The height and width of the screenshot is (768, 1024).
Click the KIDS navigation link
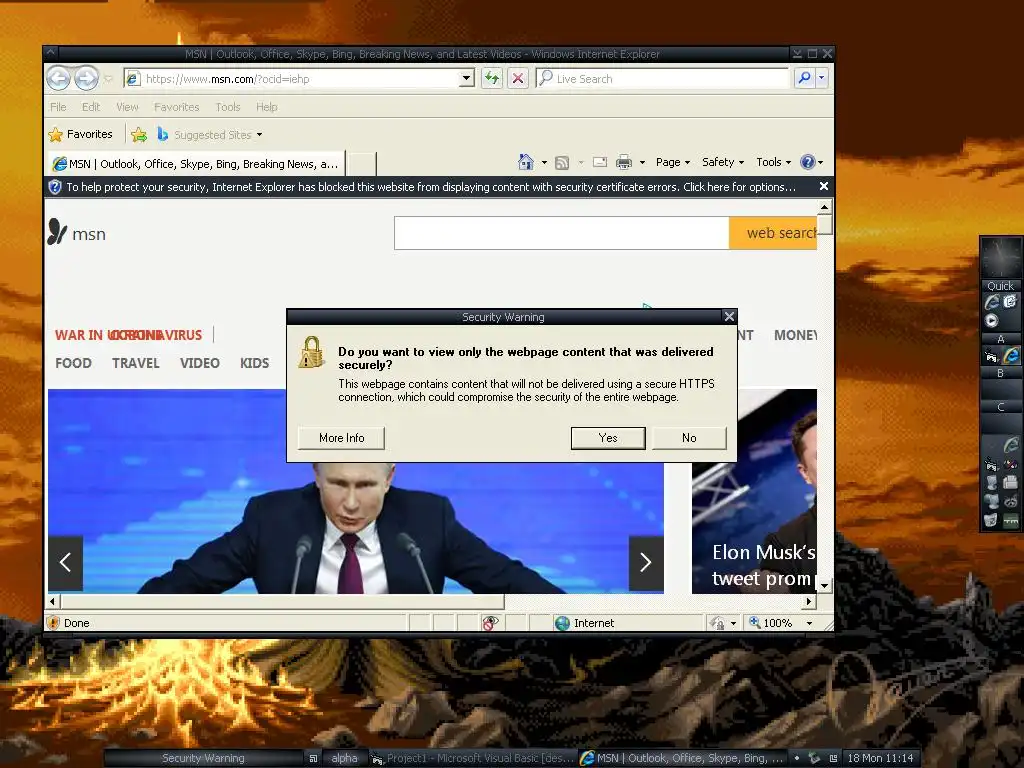[x=255, y=363]
